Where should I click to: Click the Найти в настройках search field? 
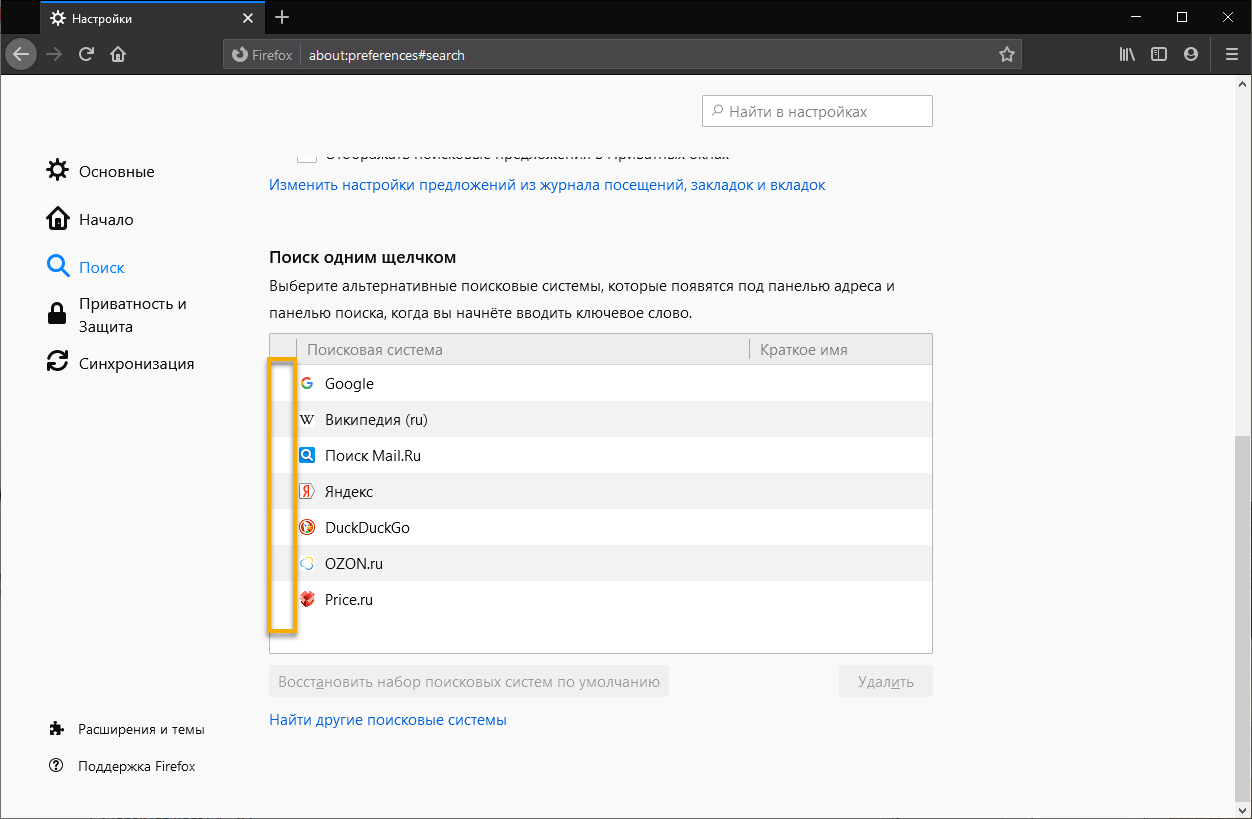click(817, 110)
